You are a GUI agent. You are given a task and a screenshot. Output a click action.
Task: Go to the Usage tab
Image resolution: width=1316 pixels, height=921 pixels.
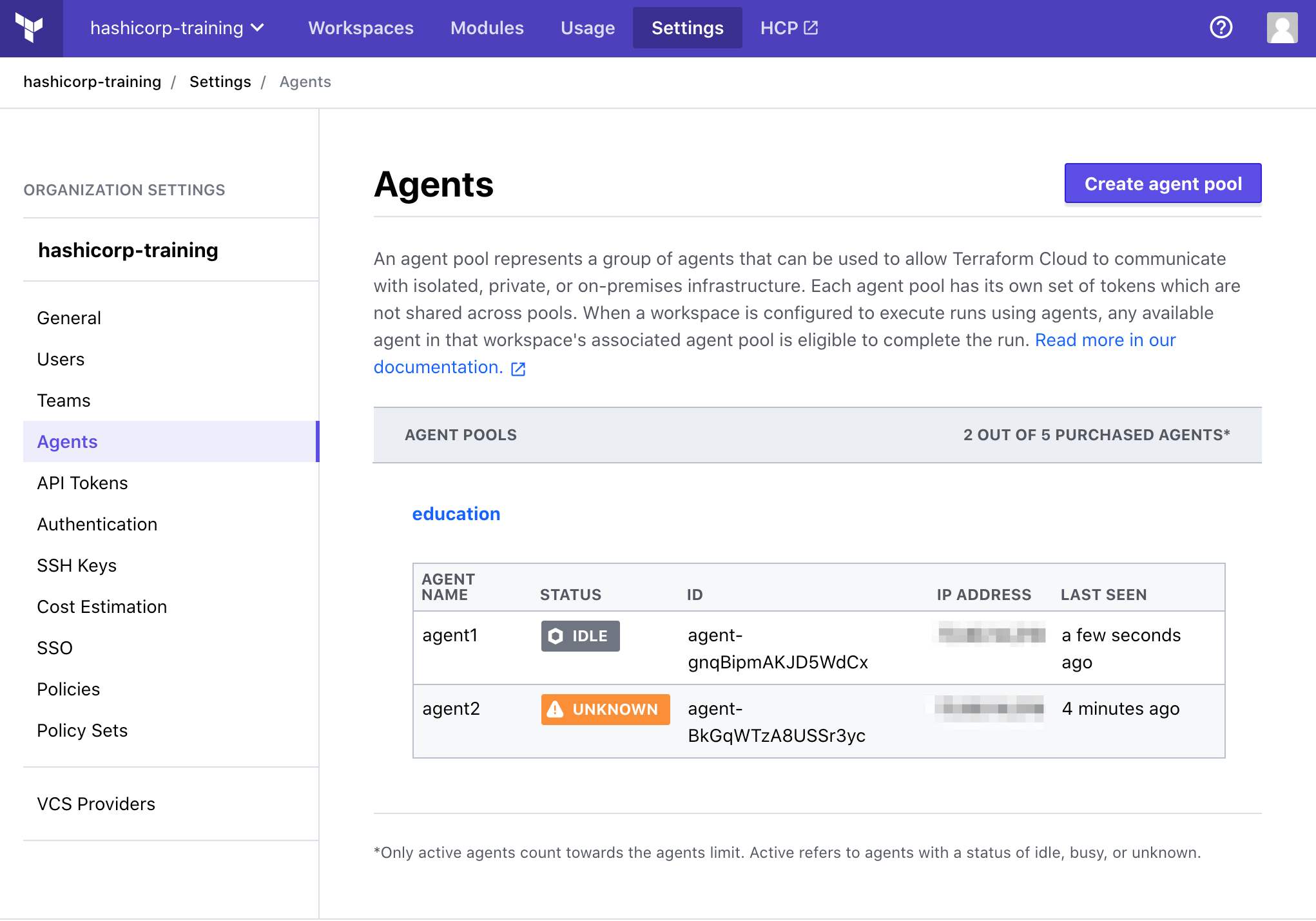pyautogui.click(x=588, y=28)
